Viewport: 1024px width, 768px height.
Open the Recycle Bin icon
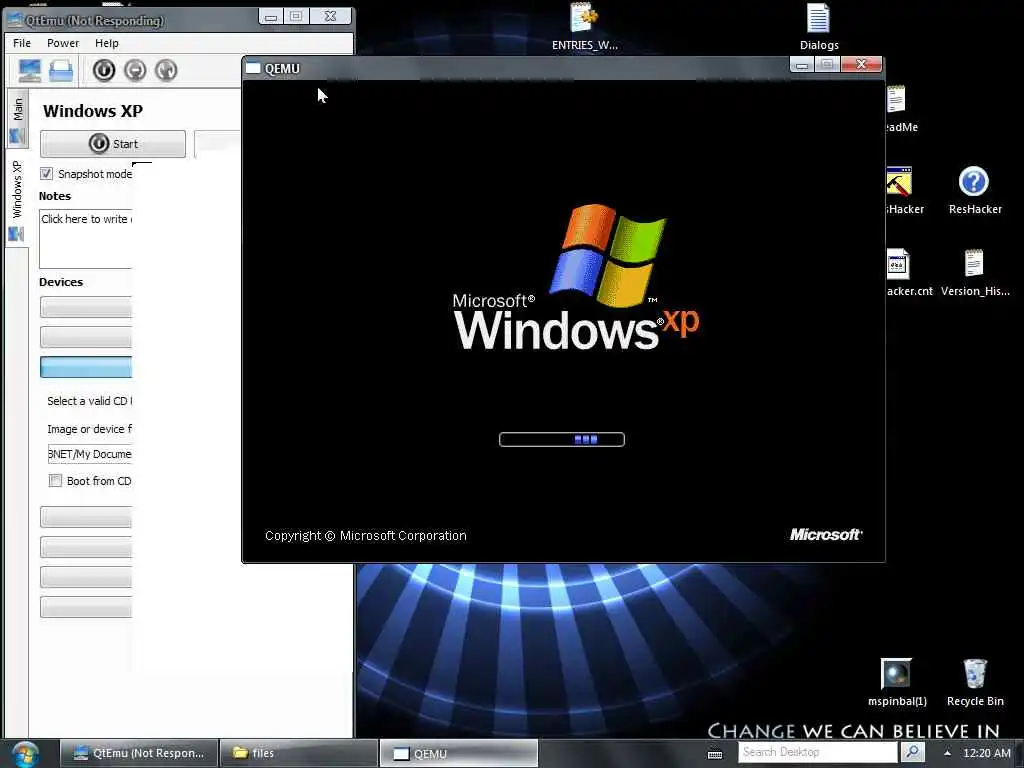[974, 682]
